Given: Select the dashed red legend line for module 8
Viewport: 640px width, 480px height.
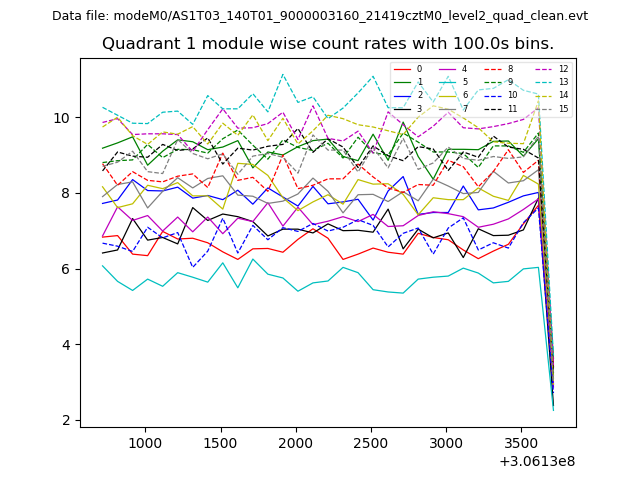Looking at the screenshot, I should [493, 69].
